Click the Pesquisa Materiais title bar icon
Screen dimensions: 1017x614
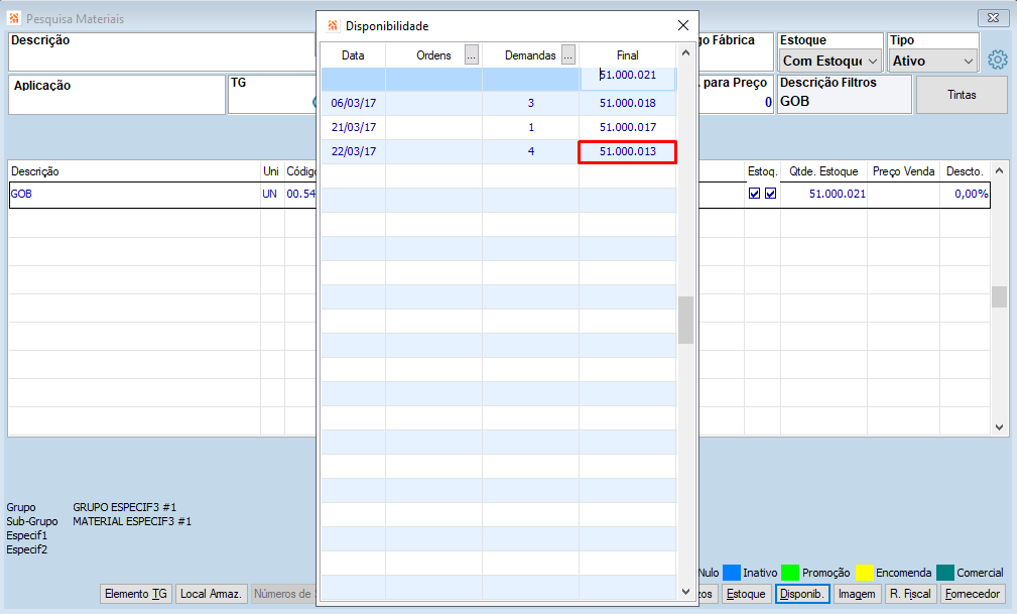click(x=14, y=18)
